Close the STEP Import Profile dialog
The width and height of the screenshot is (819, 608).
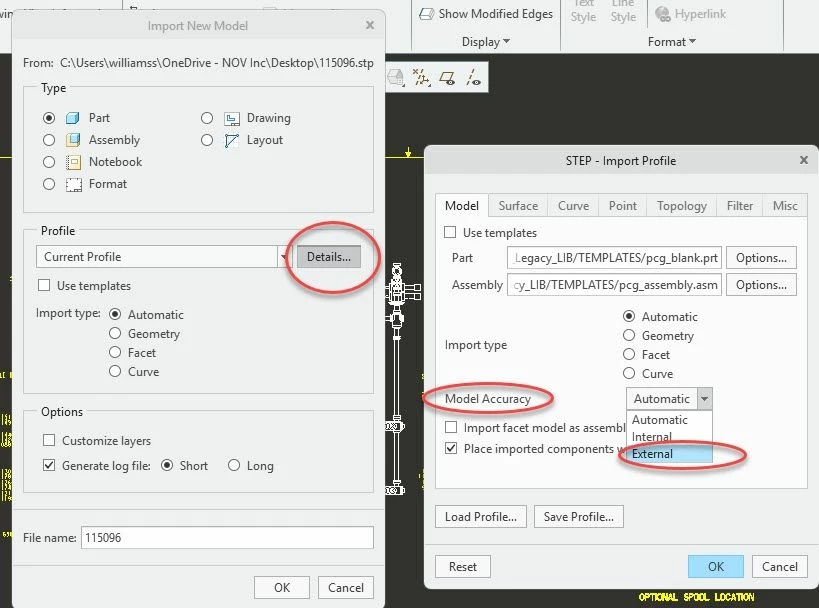(x=804, y=160)
